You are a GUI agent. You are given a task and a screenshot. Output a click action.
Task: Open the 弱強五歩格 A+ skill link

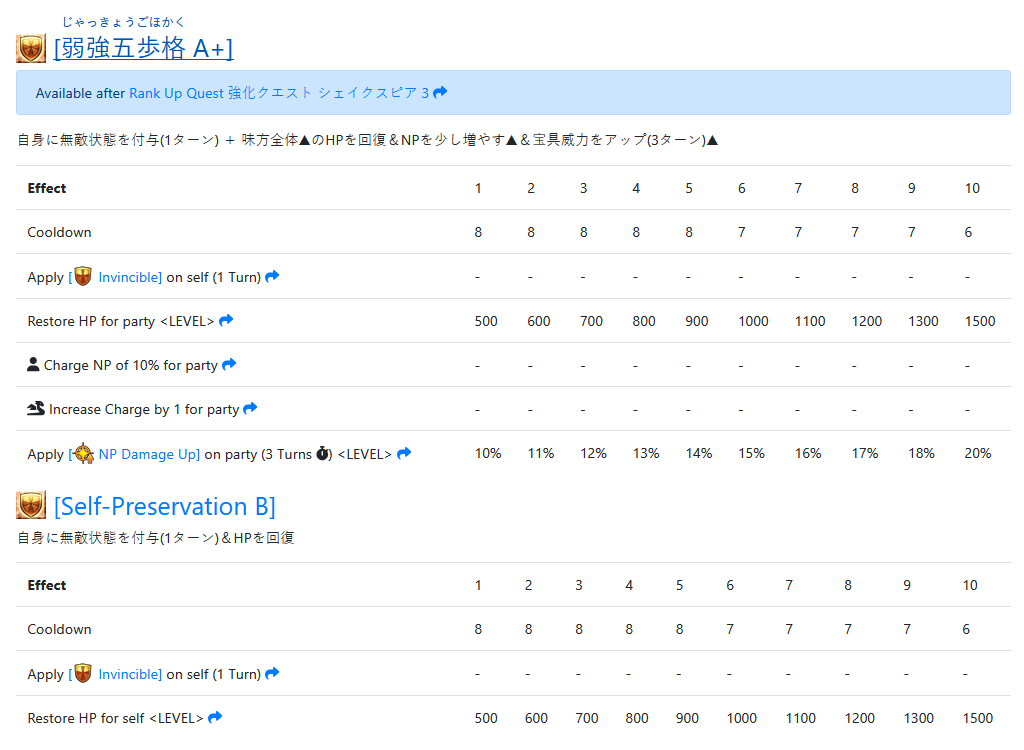pyautogui.click(x=143, y=48)
